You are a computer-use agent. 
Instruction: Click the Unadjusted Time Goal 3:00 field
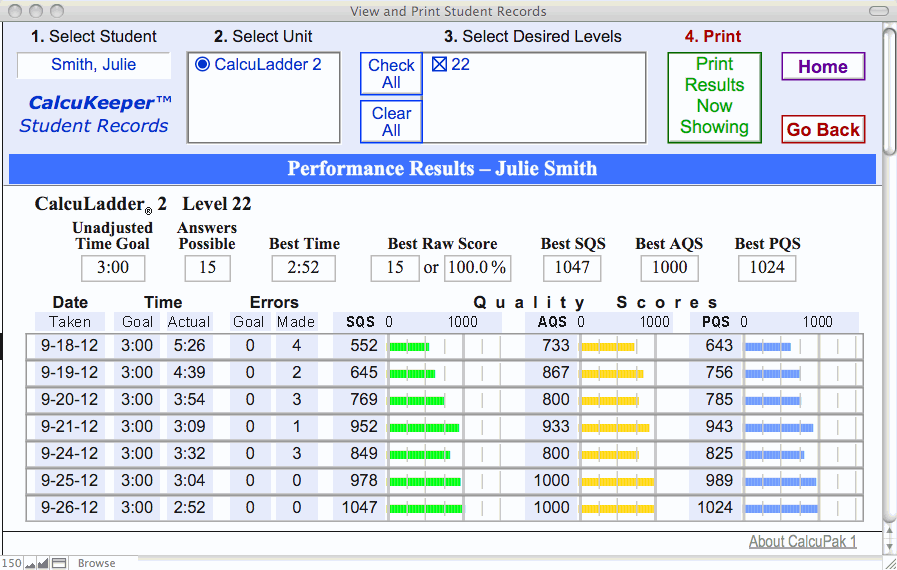tap(113, 268)
